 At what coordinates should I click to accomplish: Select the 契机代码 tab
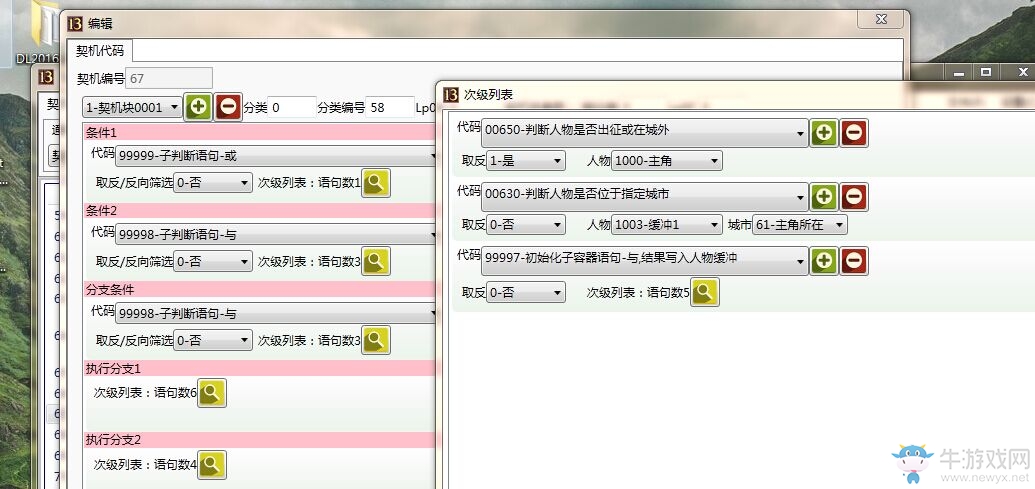point(100,51)
